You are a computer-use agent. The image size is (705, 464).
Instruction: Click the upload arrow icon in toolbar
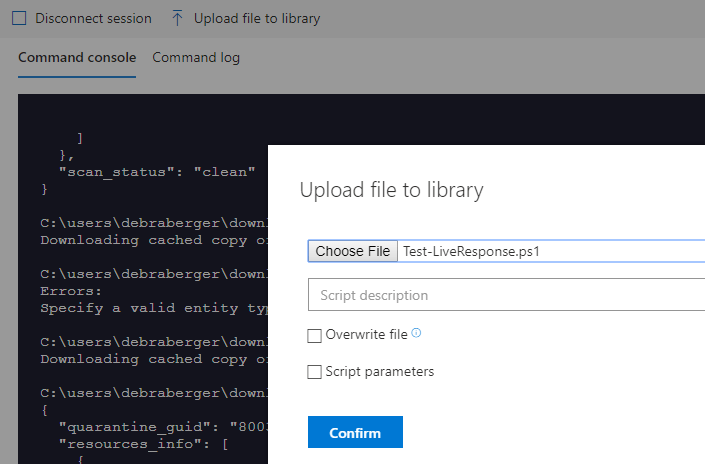(x=177, y=18)
